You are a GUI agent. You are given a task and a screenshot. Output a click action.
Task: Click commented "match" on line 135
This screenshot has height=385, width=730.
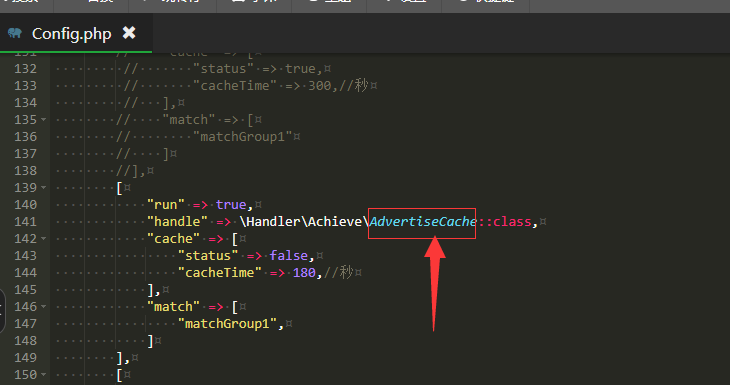coord(189,120)
